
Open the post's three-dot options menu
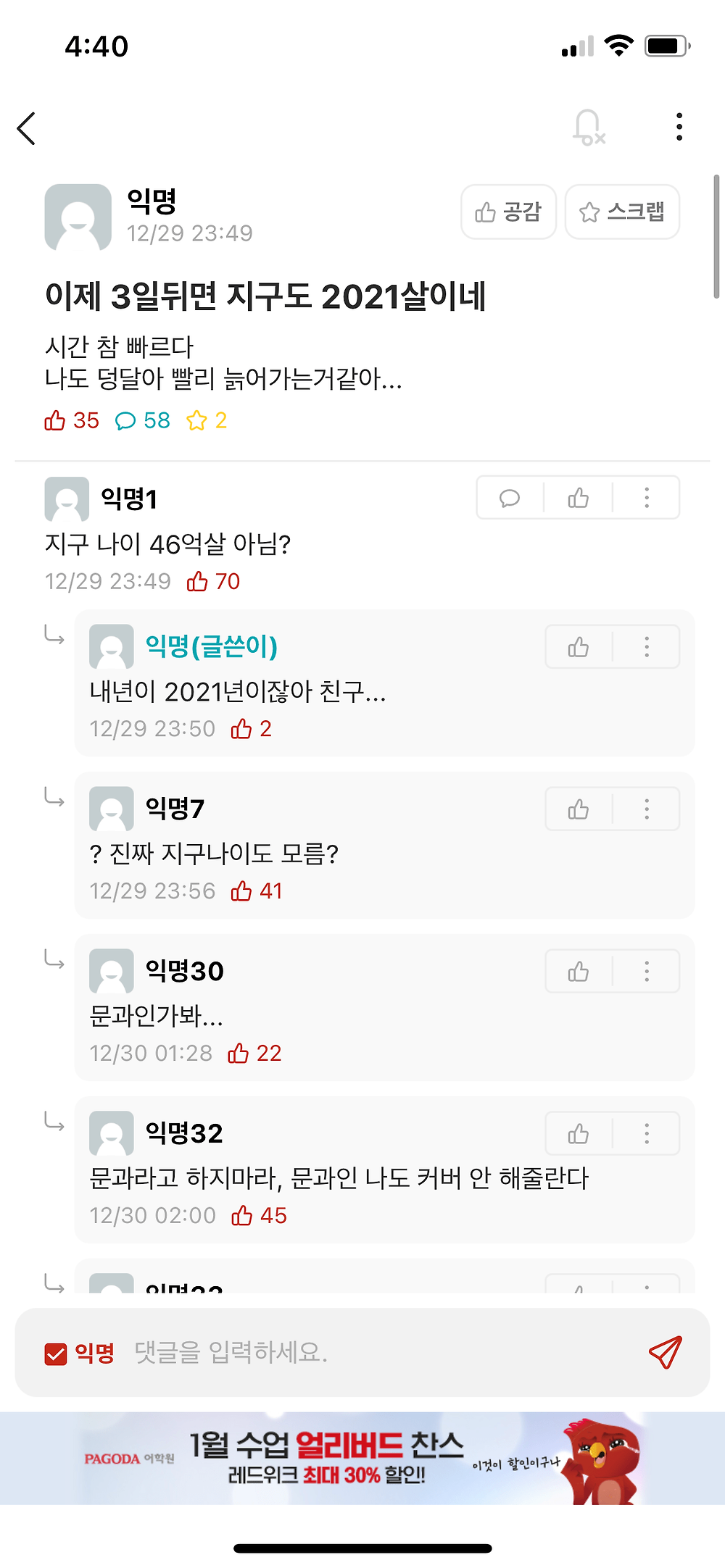point(679,128)
